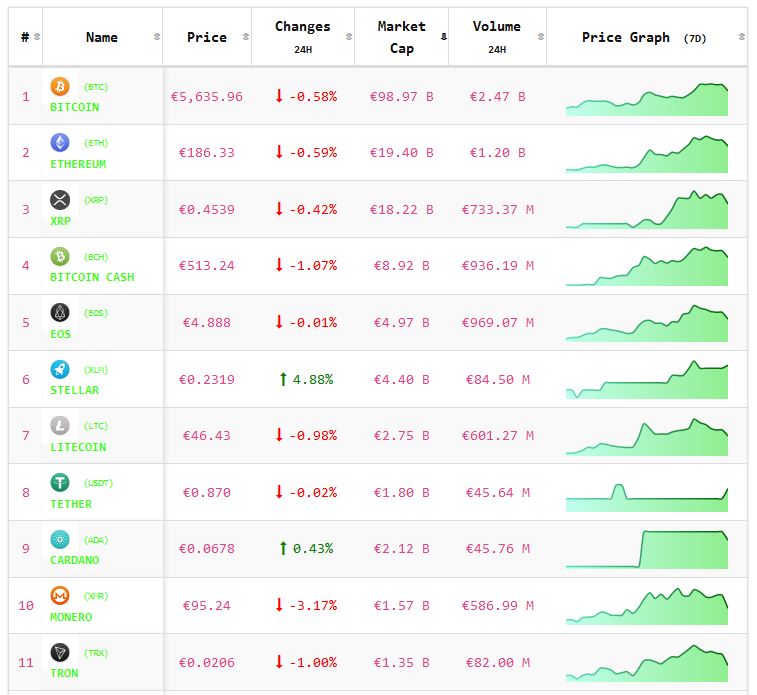Sort by Price Graph (7D) header
Image resolution: width=757 pixels, height=695 pixels.
click(x=646, y=37)
